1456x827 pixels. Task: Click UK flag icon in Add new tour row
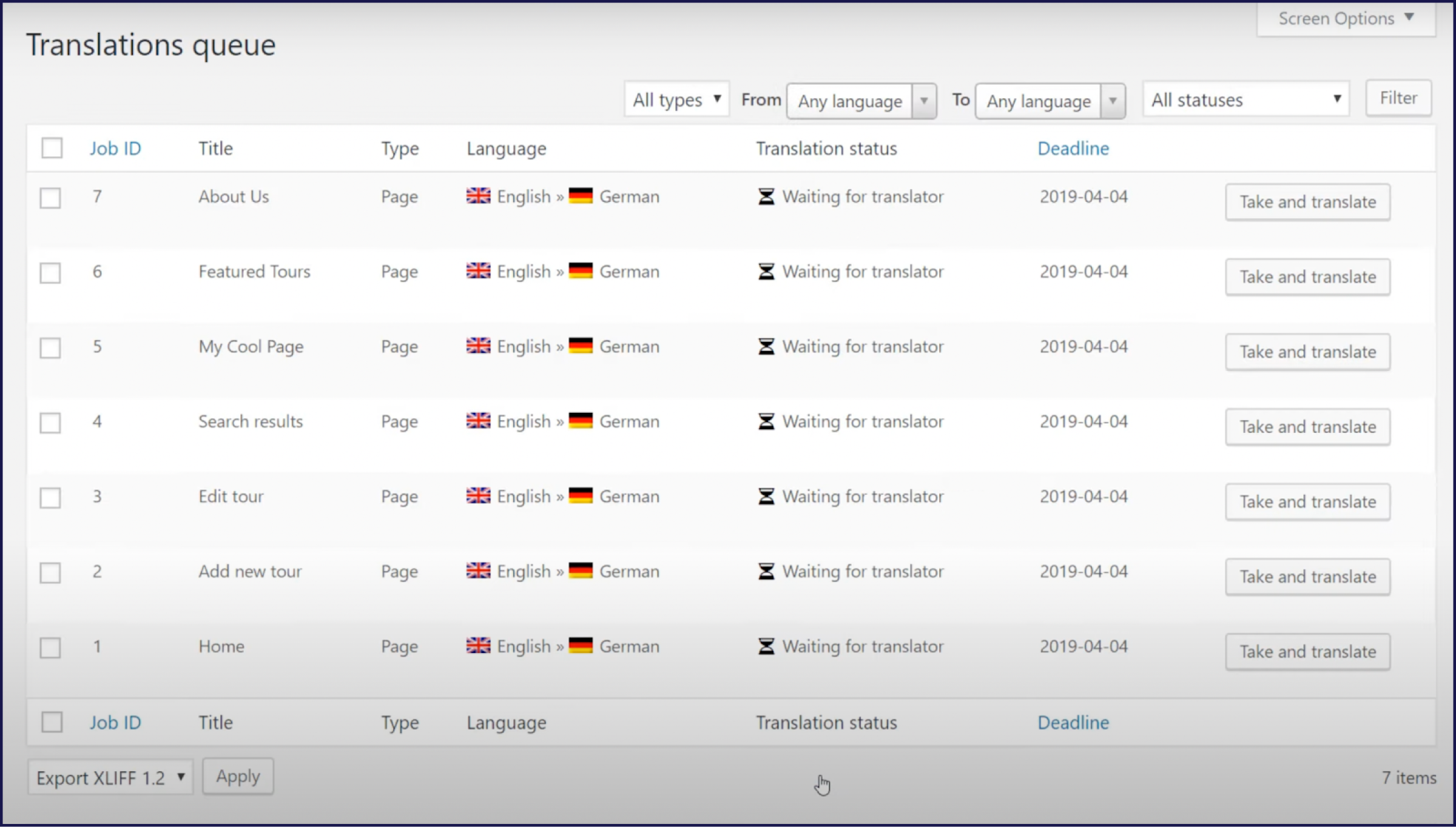pyautogui.click(x=478, y=570)
